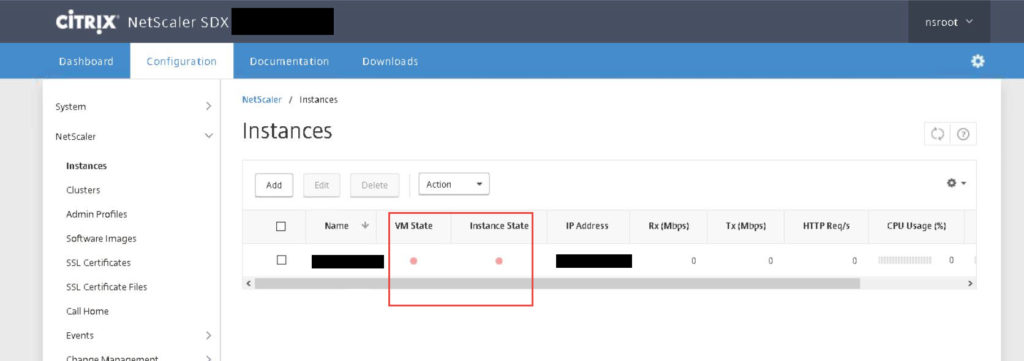
Task: Click the horizontal table scrollbar
Action: pyautogui.click(x=557, y=283)
